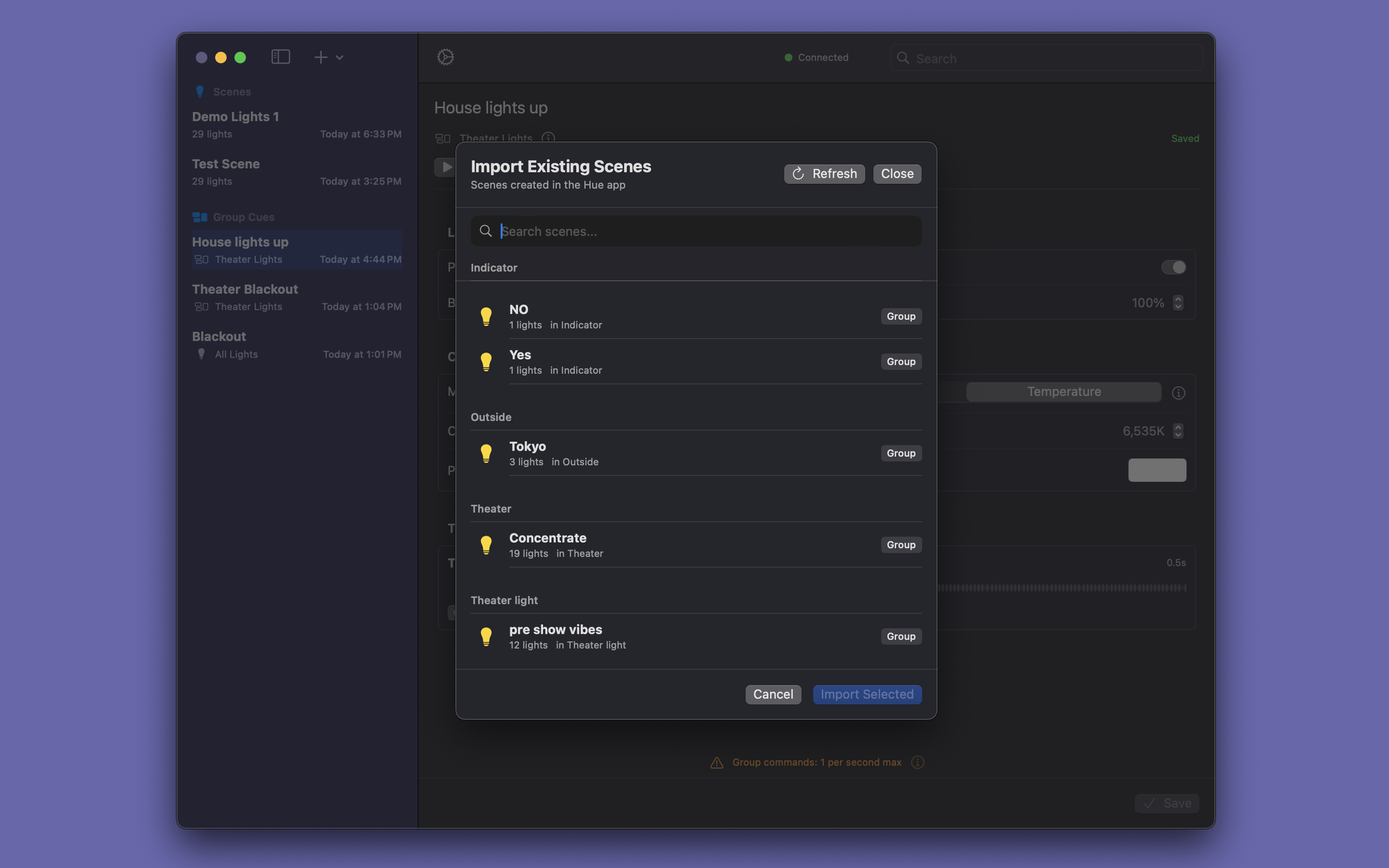The width and height of the screenshot is (1389, 868).
Task: Click the Search scenes input field
Action: 632,231
